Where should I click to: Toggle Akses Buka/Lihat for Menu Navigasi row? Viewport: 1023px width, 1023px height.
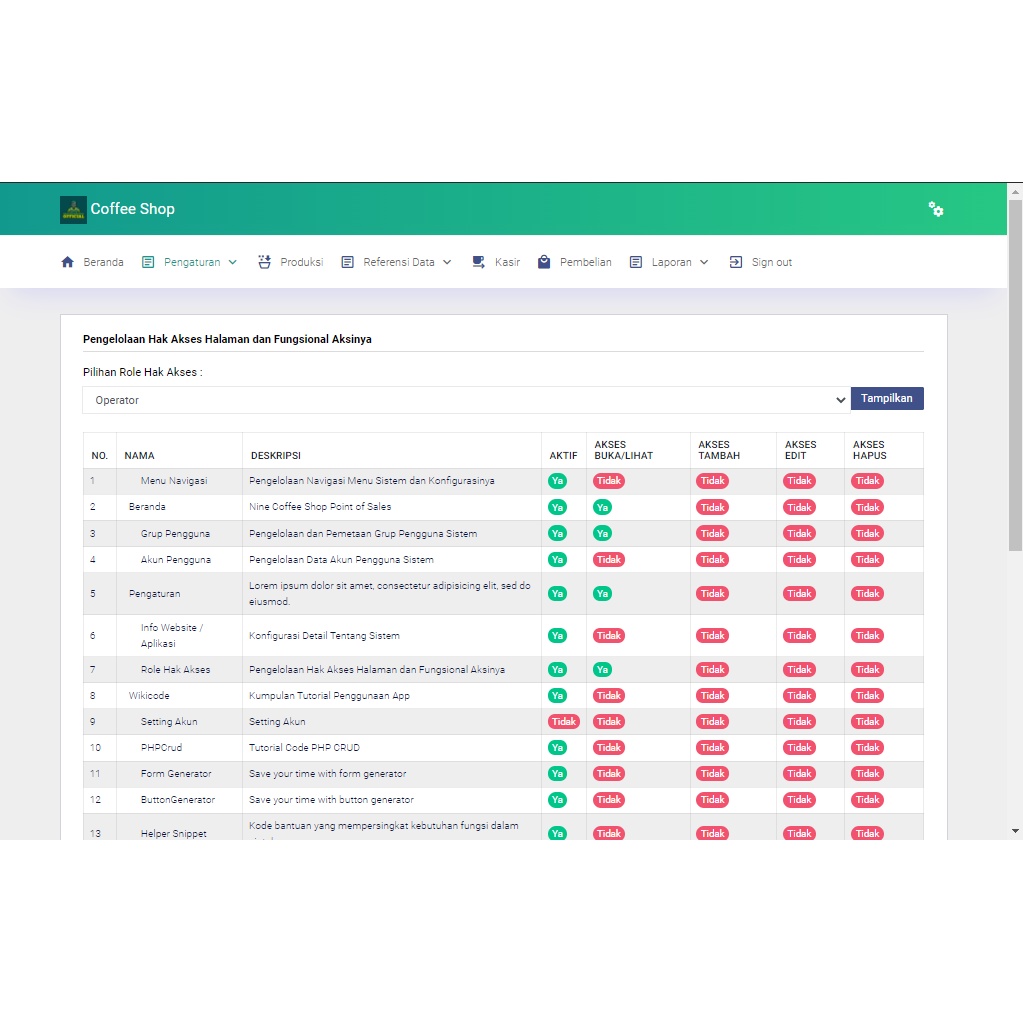coord(609,481)
